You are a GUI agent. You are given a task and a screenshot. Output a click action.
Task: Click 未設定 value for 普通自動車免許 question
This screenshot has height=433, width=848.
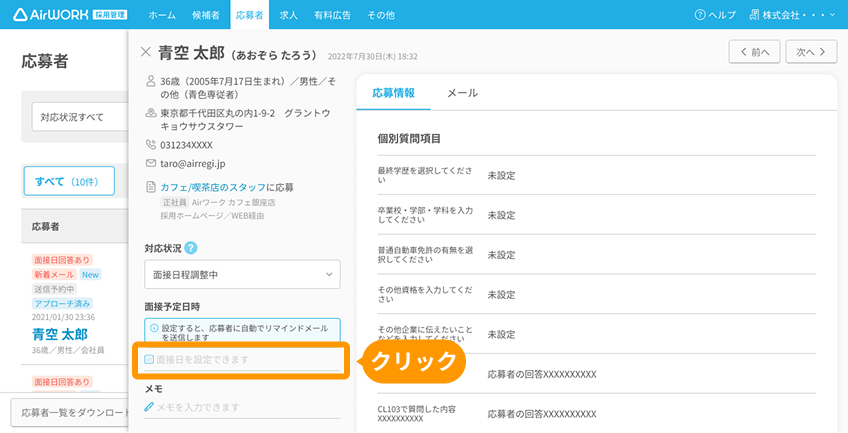pos(501,255)
